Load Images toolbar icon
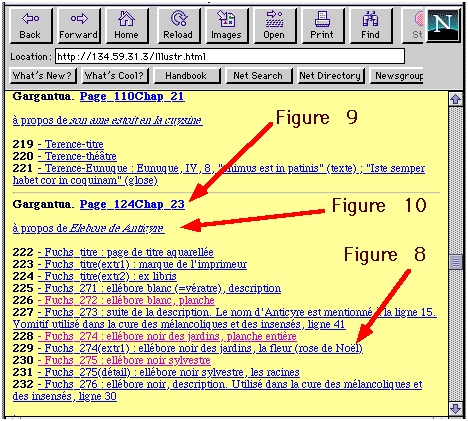Viewport: 468px width, 421px height. (x=227, y=26)
